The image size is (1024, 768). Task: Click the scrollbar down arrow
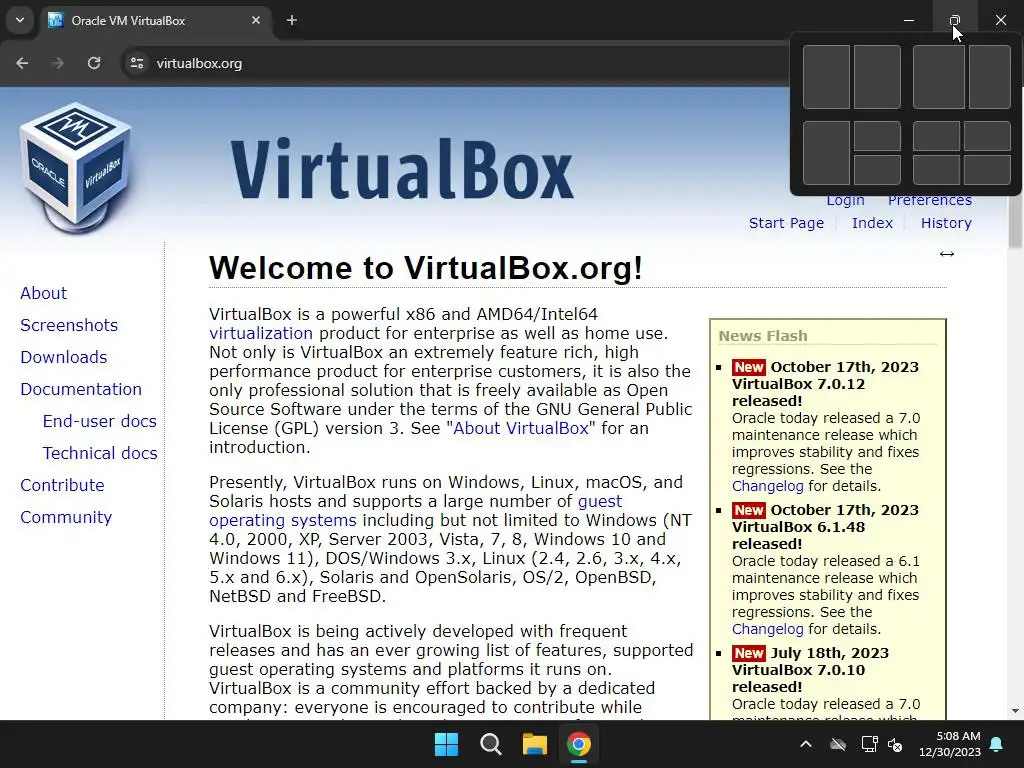1015,711
